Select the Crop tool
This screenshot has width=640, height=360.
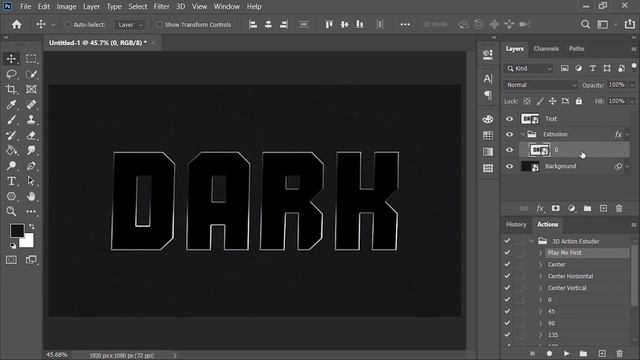point(11,89)
